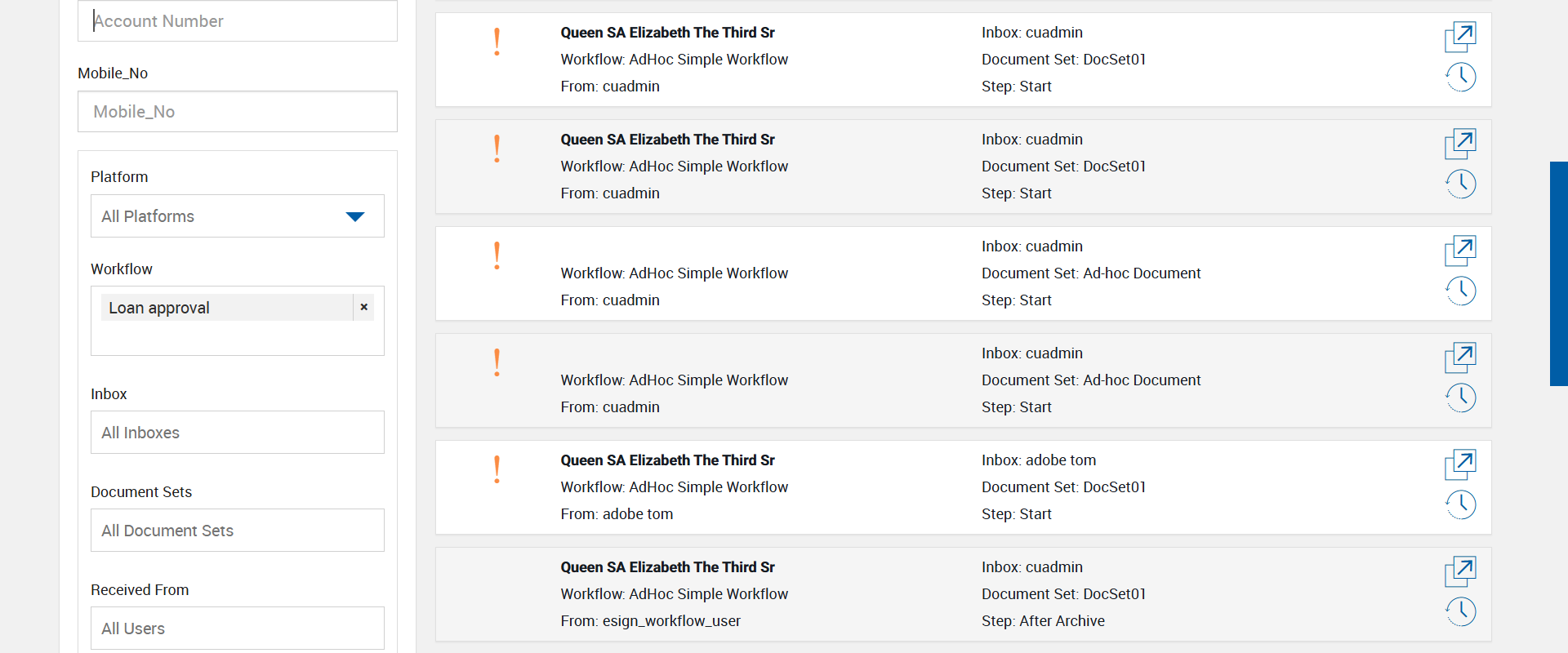Viewport: 1568px width, 653px height.
Task: Open first Ad-hoc Document task
Action: coord(1460,250)
